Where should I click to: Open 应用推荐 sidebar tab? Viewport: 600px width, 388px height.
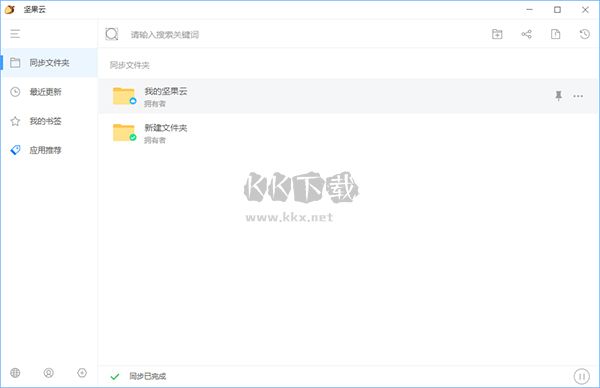(x=49, y=150)
